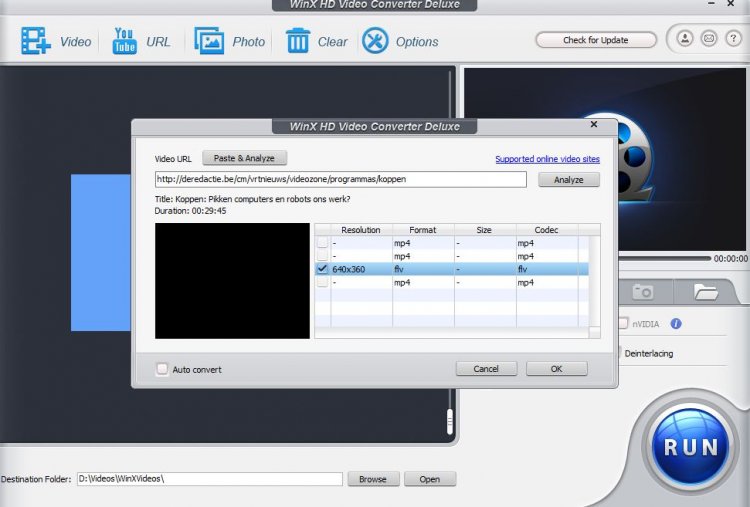Switch to the snapshot camera tab
The width and height of the screenshot is (750, 507).
[x=643, y=292]
